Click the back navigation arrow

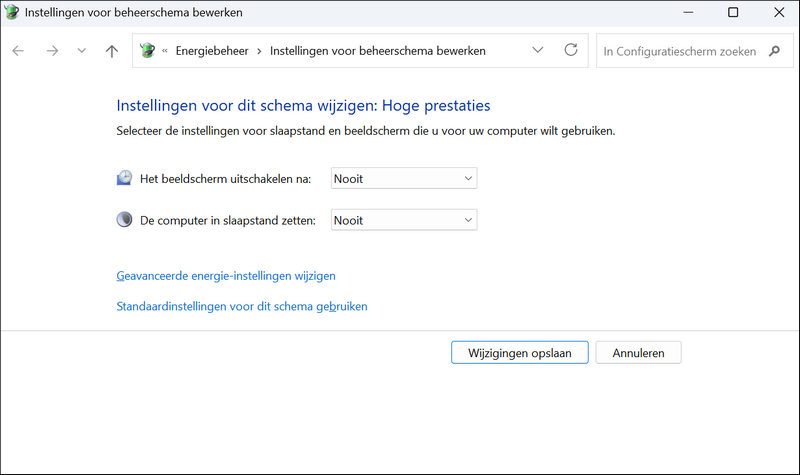point(18,51)
